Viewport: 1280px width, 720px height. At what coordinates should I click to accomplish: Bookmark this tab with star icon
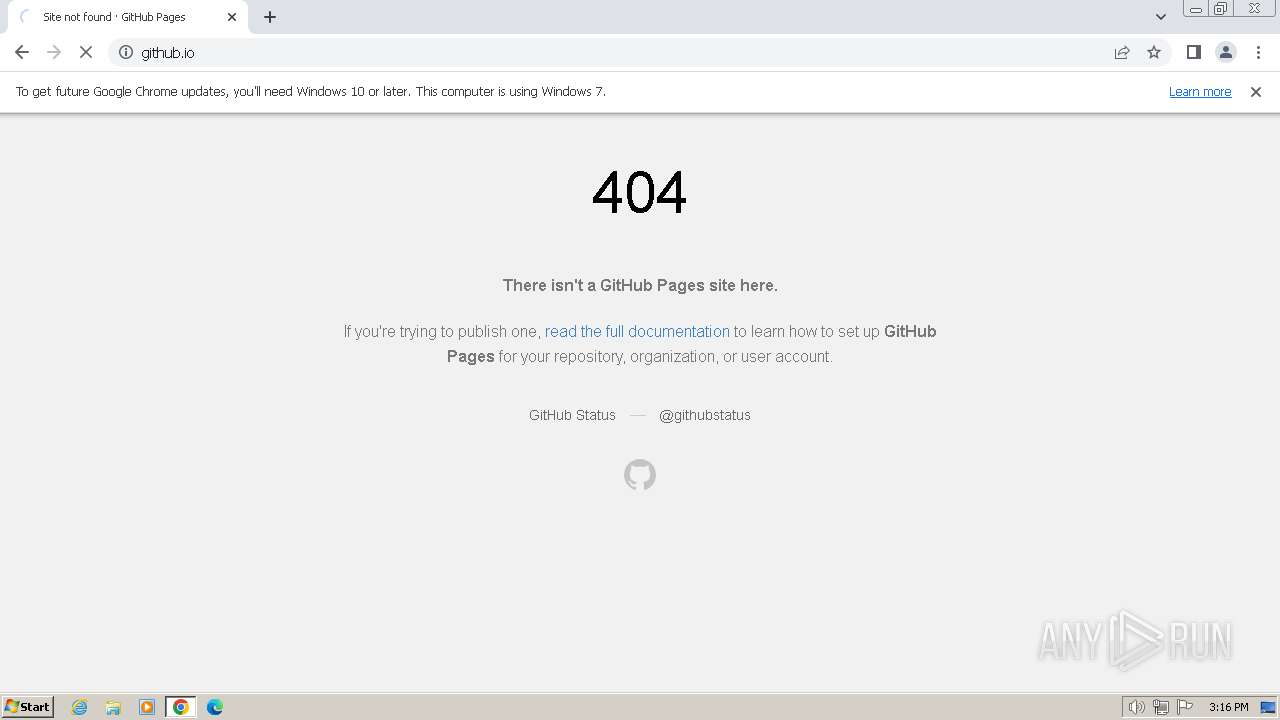tap(1154, 52)
